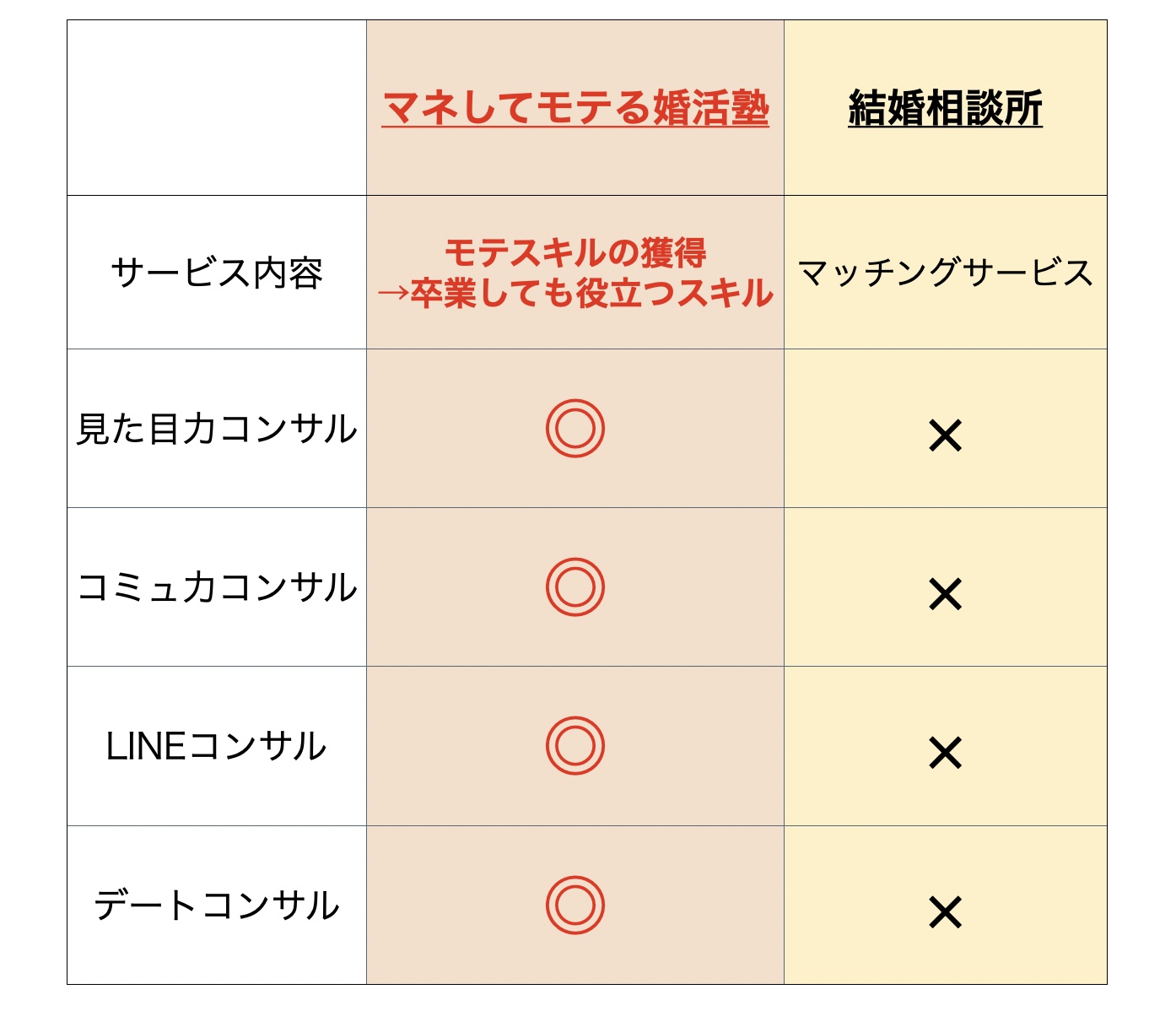Click the モテスキルの獲得 red text

point(575,252)
